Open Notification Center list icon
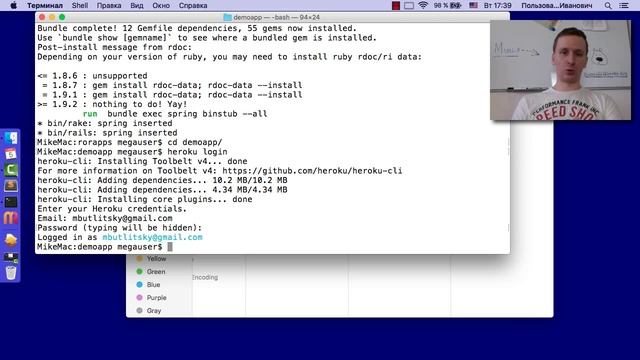This screenshot has width=640, height=360. click(624, 6)
